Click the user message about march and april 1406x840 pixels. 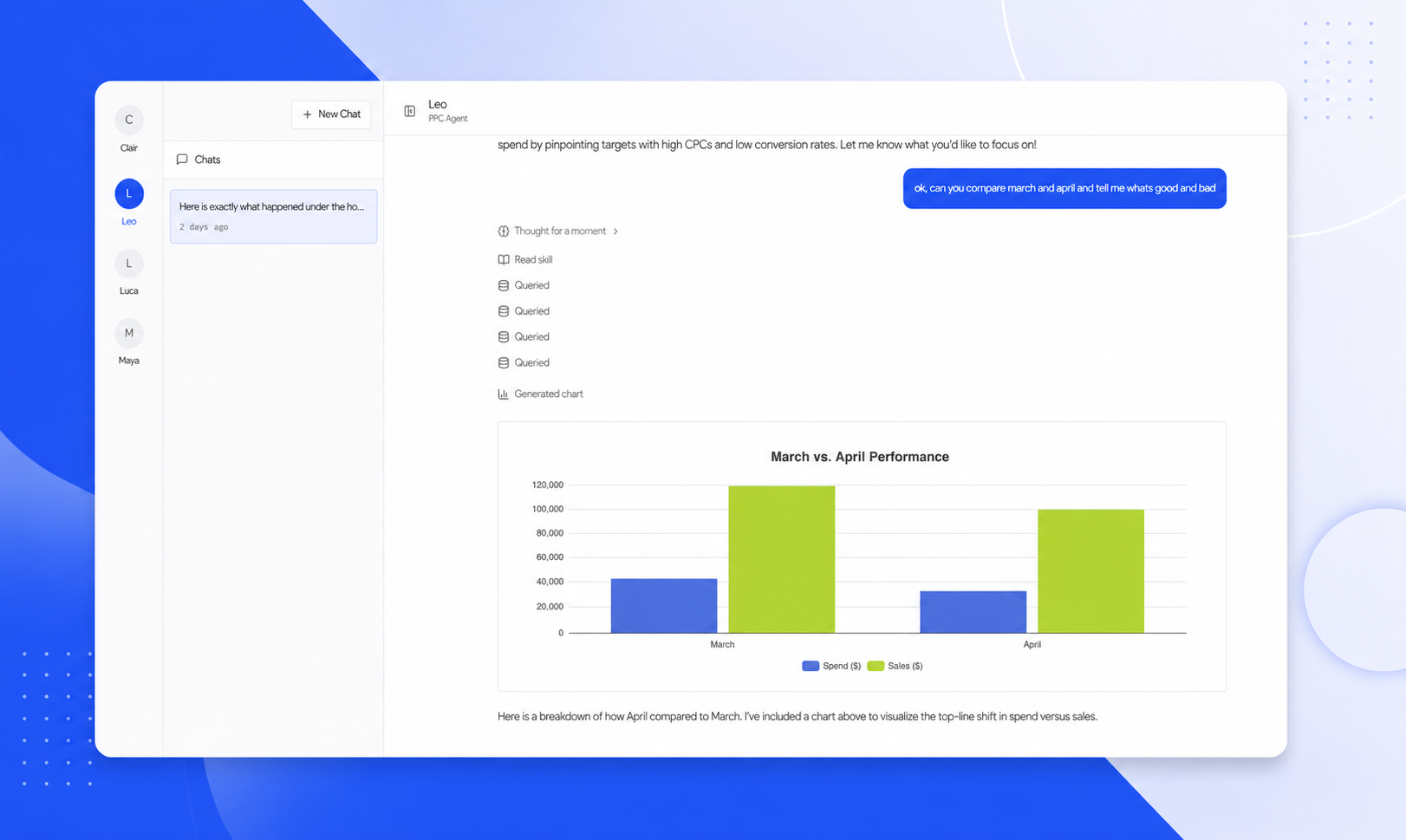[1064, 188]
